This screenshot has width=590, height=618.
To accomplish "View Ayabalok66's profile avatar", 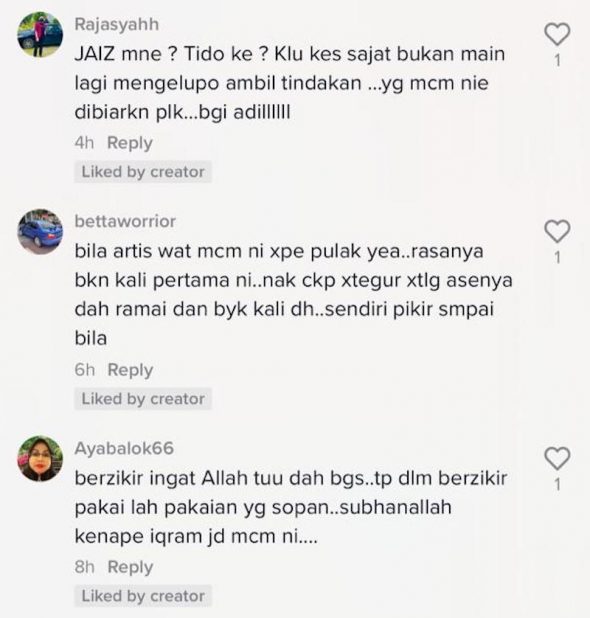I will coord(40,458).
